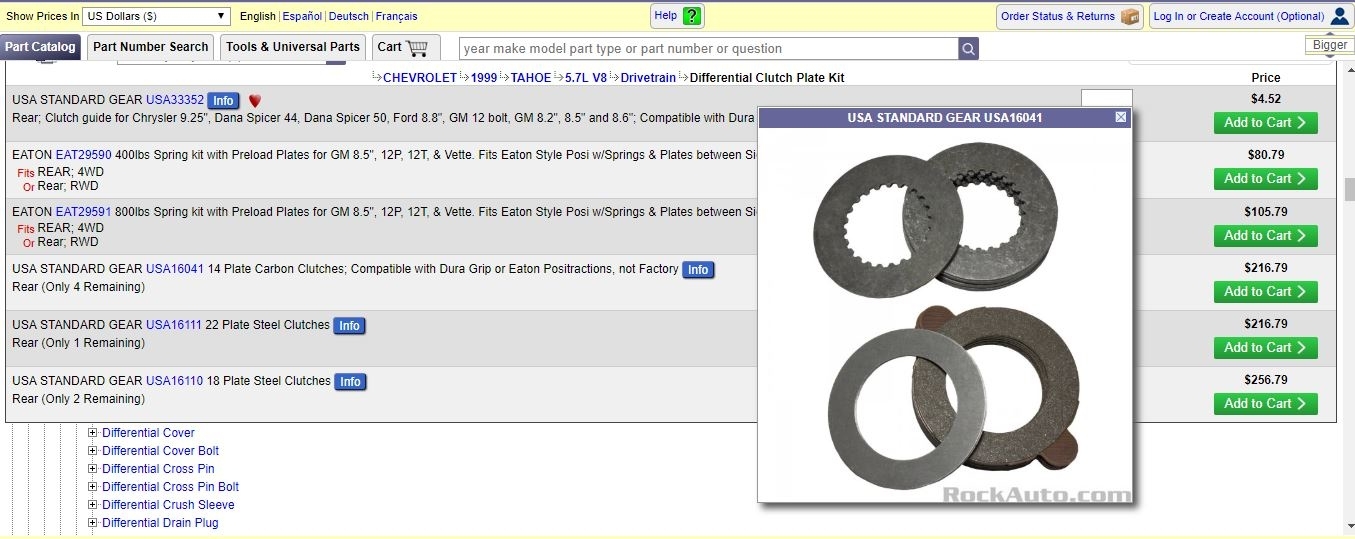Go to TAHOE breadcrumb

[x=531, y=78]
